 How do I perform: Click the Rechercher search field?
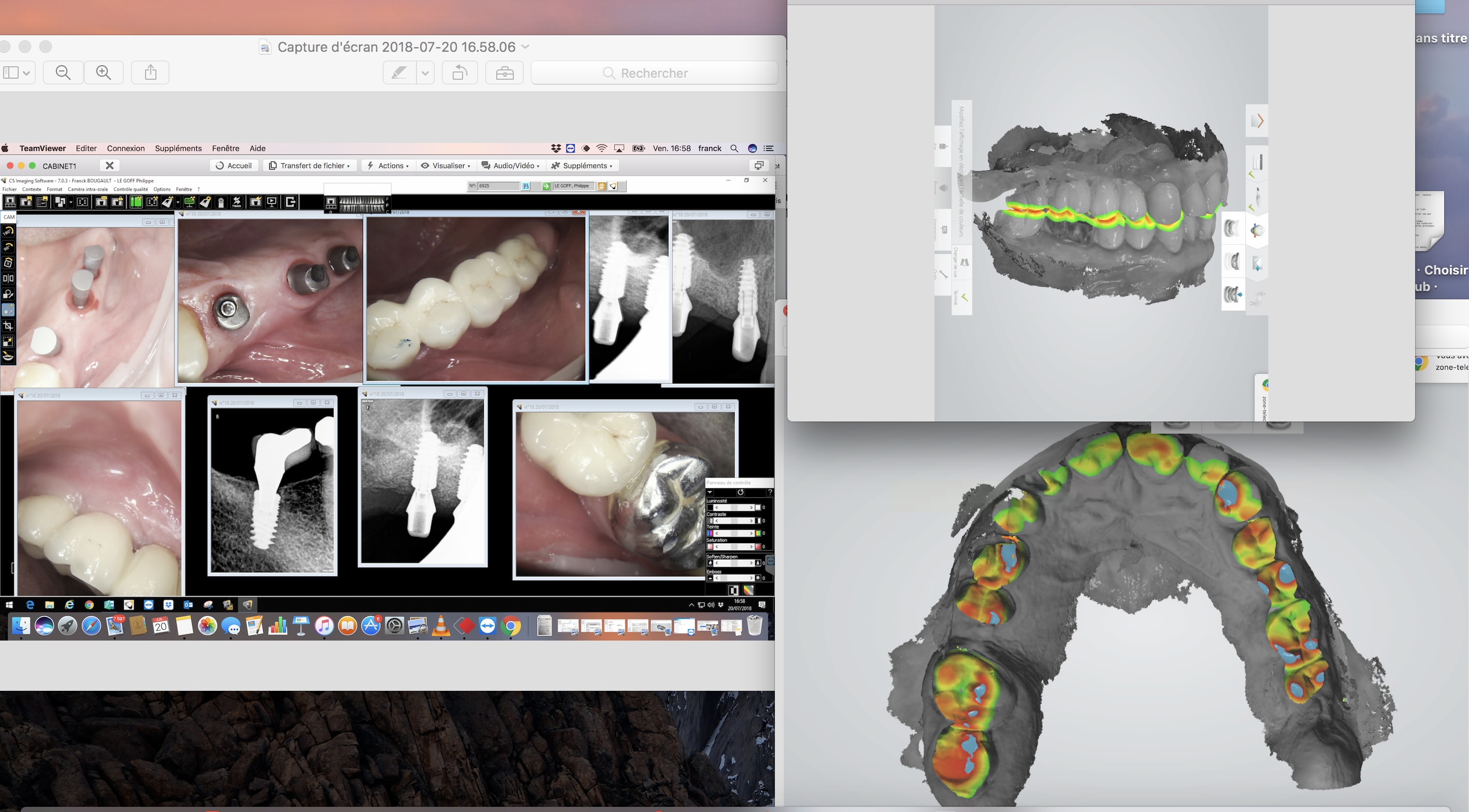654,73
